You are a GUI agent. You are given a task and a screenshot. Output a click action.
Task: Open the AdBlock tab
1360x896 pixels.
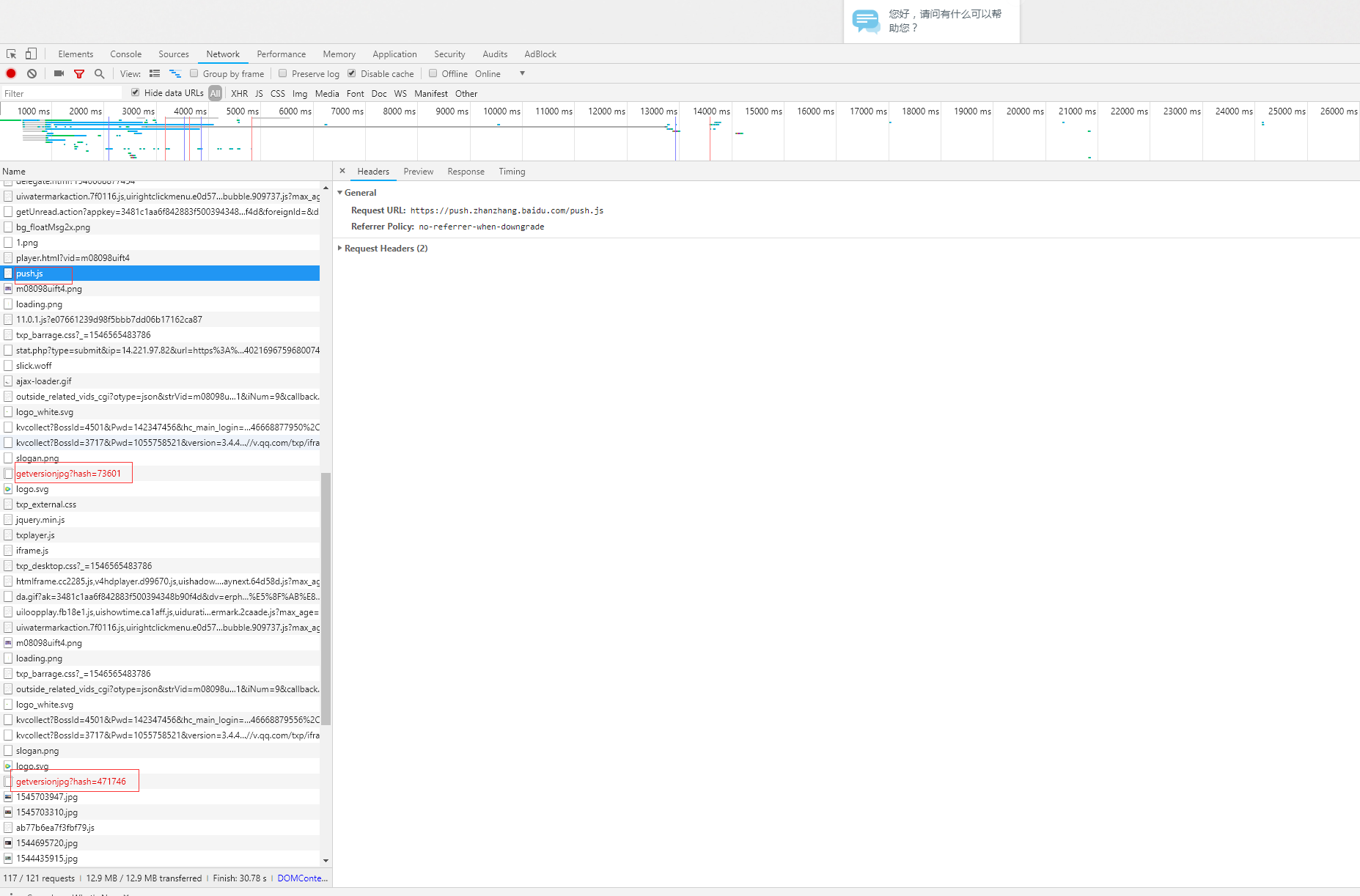tap(540, 54)
